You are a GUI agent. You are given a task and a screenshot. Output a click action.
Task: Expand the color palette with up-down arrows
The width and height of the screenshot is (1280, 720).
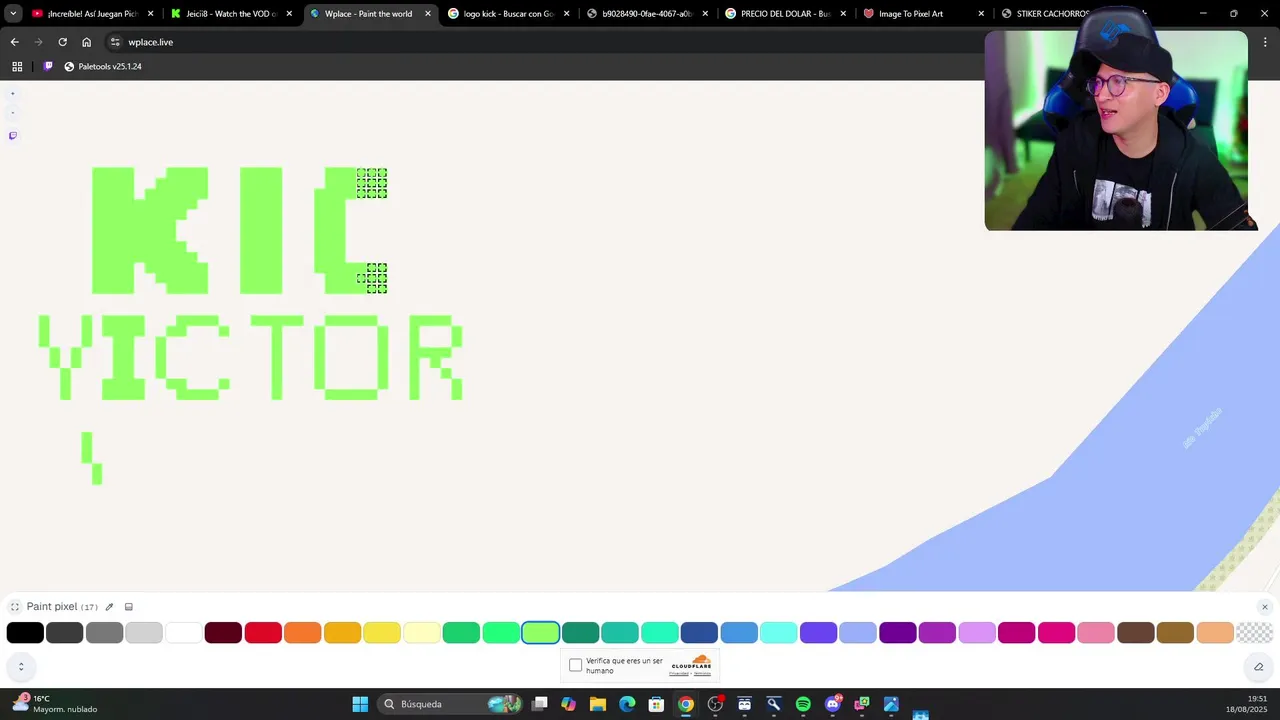point(20,667)
